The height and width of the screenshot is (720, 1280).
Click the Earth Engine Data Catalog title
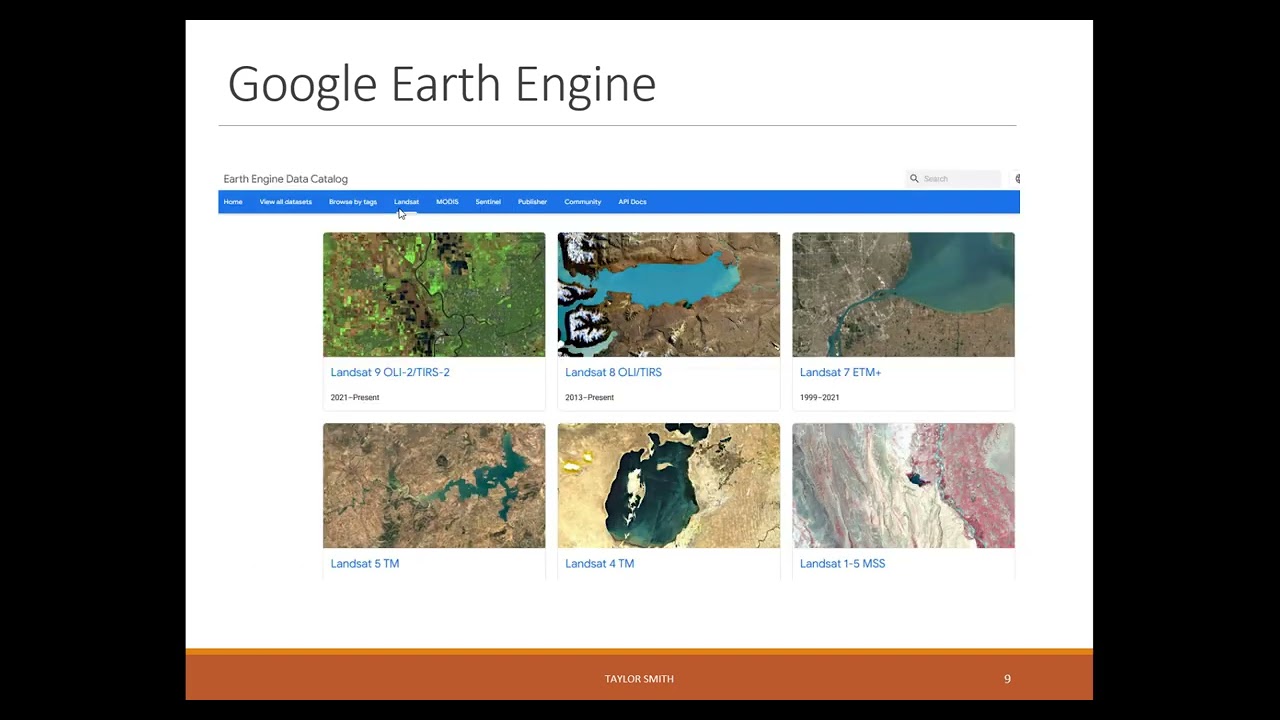tap(285, 179)
